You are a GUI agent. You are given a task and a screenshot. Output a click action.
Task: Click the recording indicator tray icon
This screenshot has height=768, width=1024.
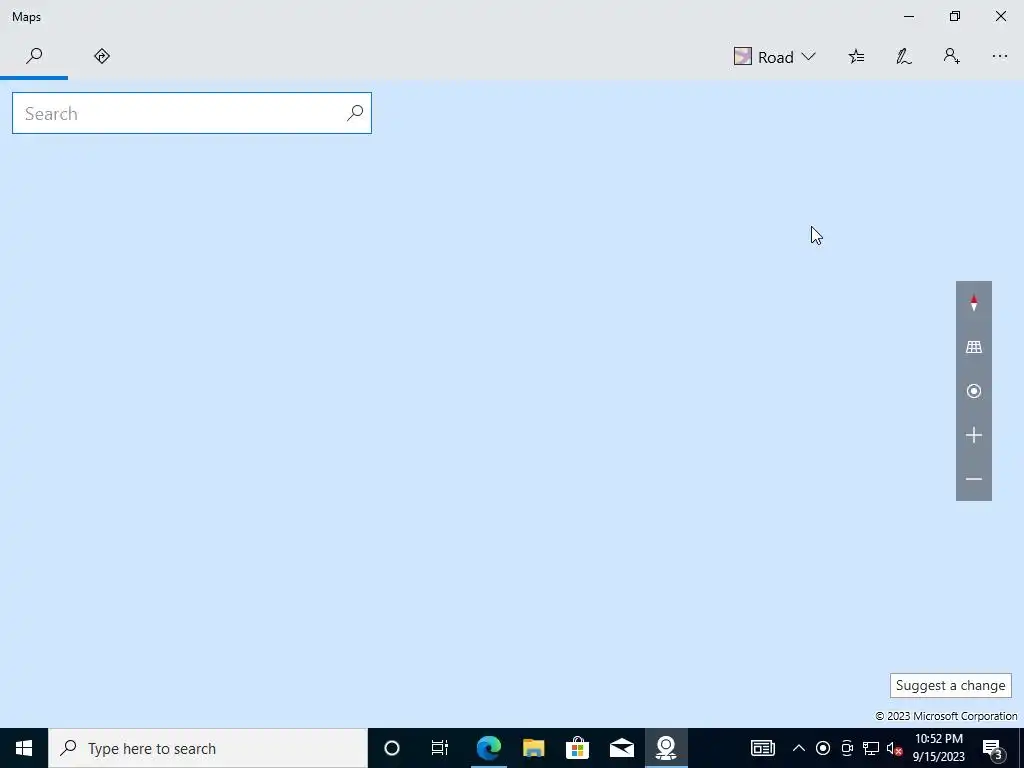tap(823, 748)
